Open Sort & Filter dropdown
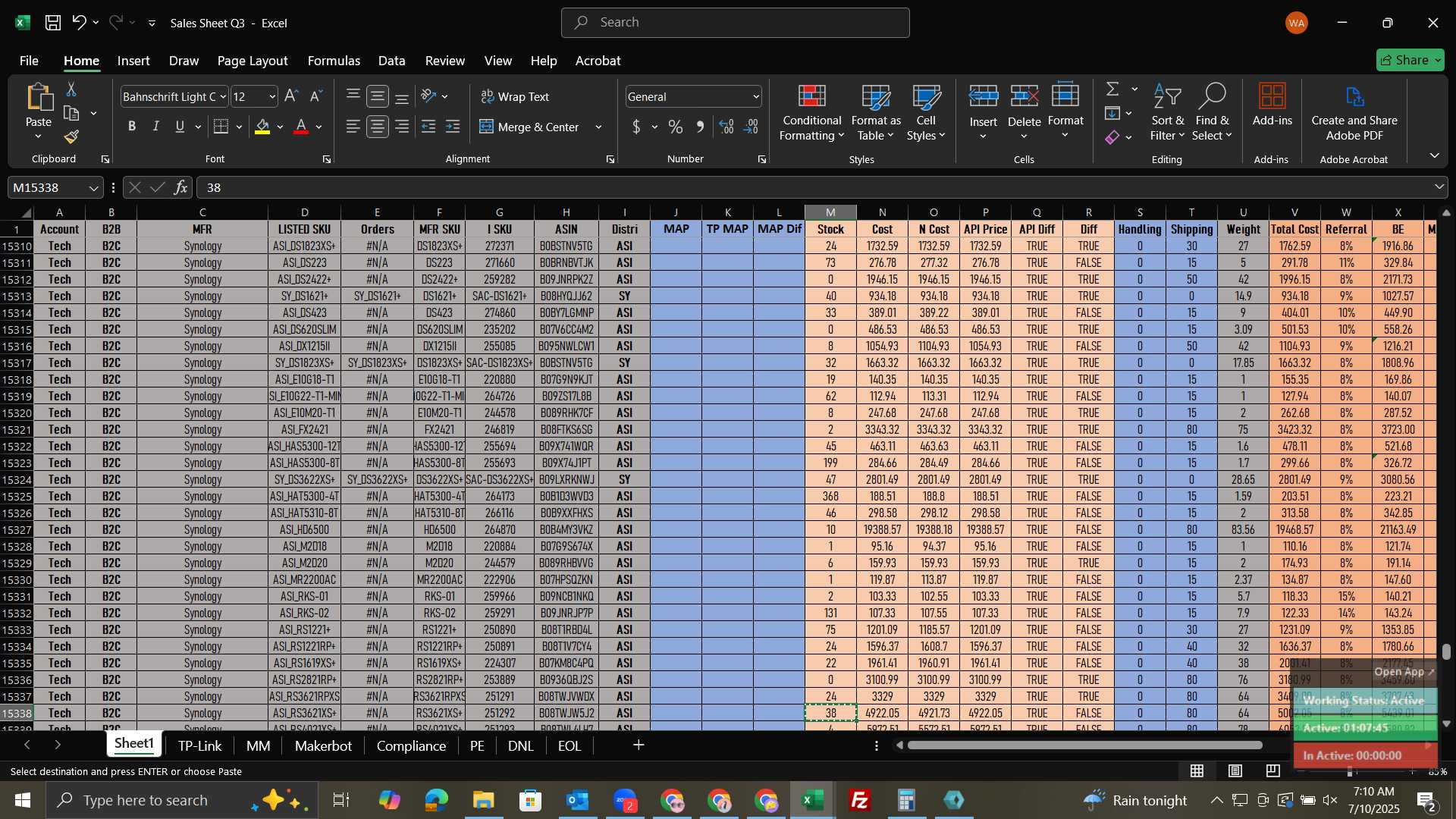Viewport: 1456px width, 819px height. point(1167,112)
